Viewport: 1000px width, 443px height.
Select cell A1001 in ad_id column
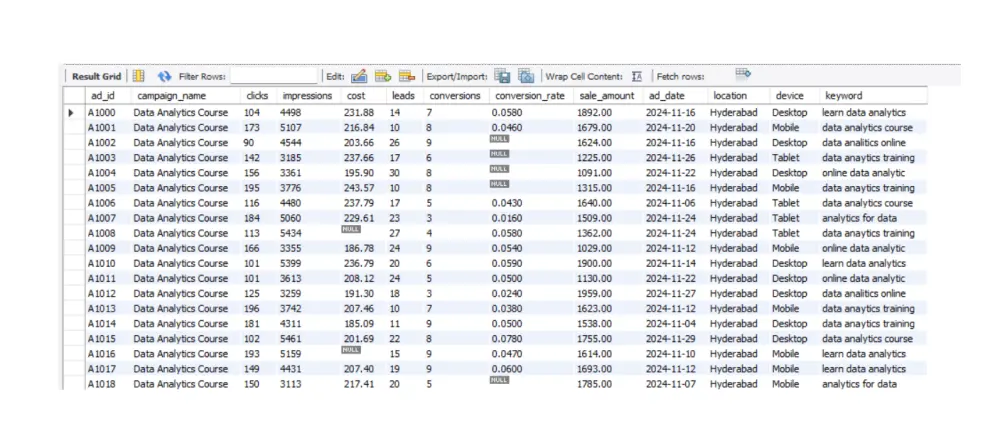(x=101, y=127)
